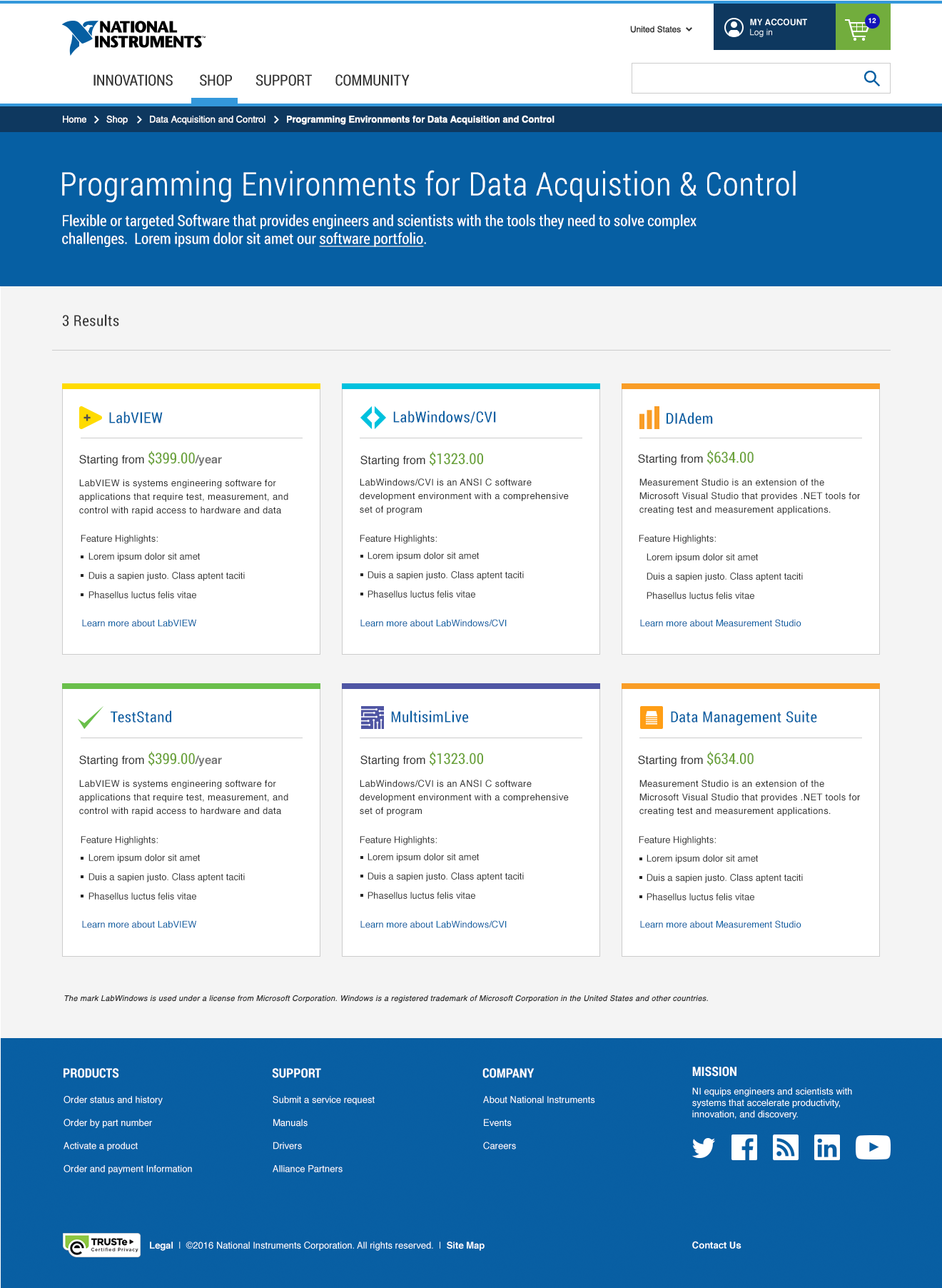
Task: Click the search magnifier icon
Action: pyautogui.click(x=871, y=79)
